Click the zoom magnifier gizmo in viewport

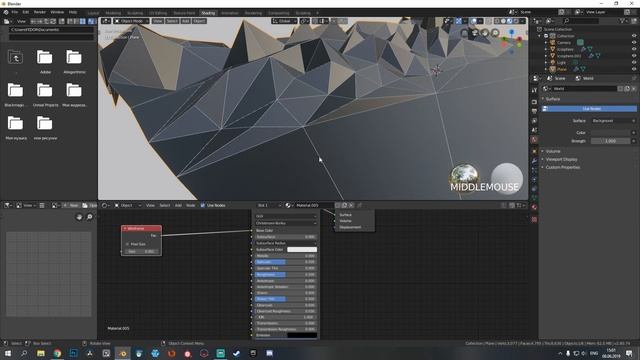495,33
